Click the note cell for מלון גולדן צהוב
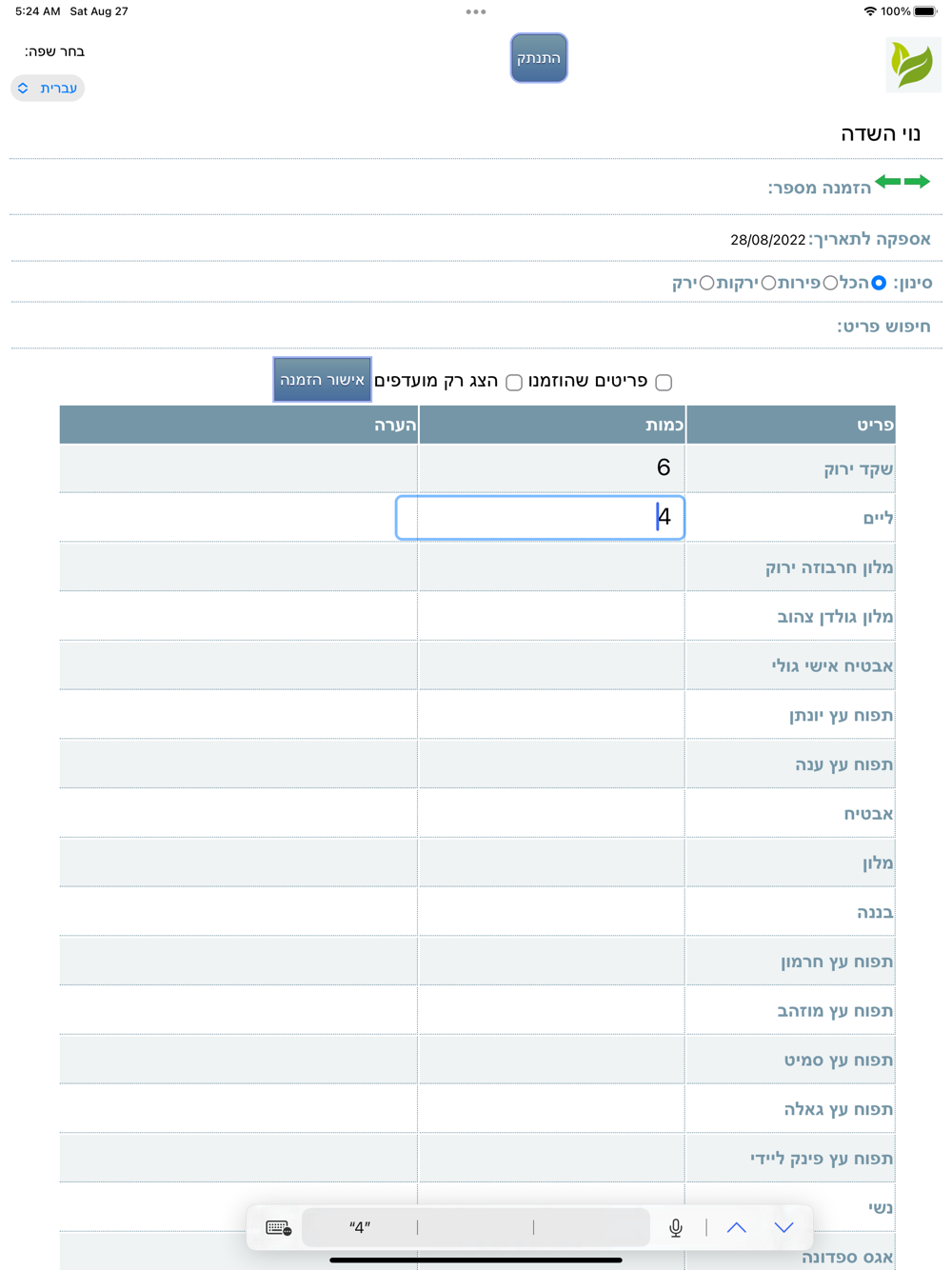This screenshot has height=1270, width=952. (238, 616)
